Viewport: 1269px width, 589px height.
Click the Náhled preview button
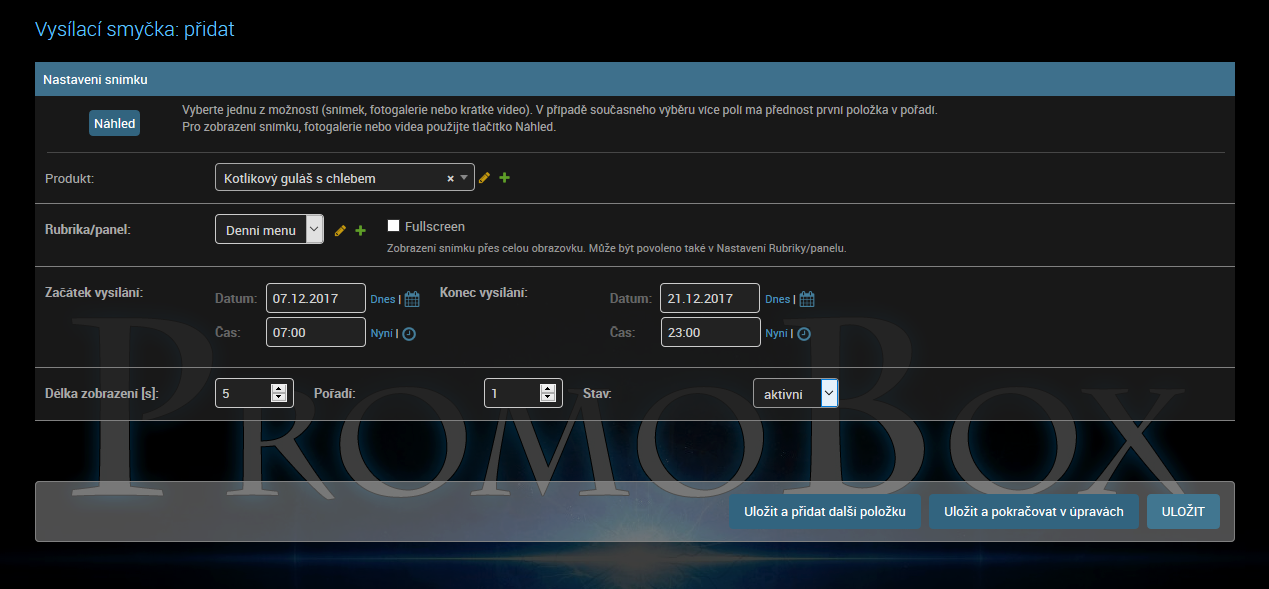click(114, 123)
